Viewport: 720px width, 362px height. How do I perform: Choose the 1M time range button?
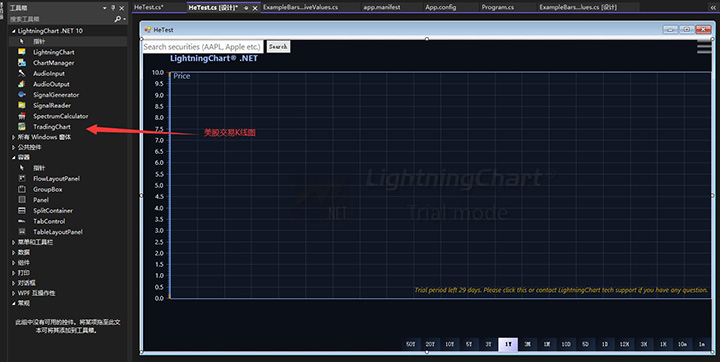click(x=546, y=344)
